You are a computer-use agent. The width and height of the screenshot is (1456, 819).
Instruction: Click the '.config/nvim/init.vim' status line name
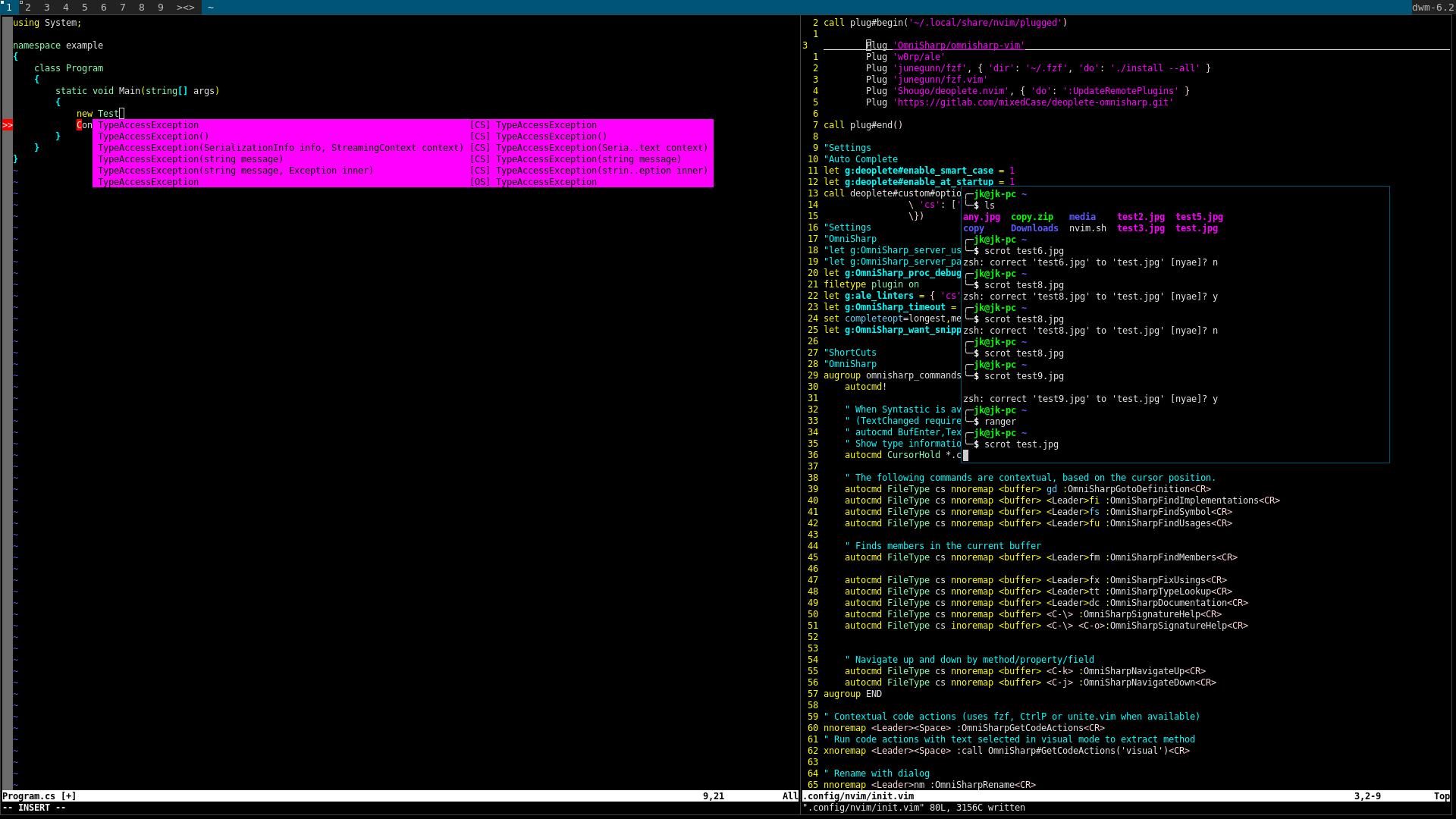[x=858, y=796]
